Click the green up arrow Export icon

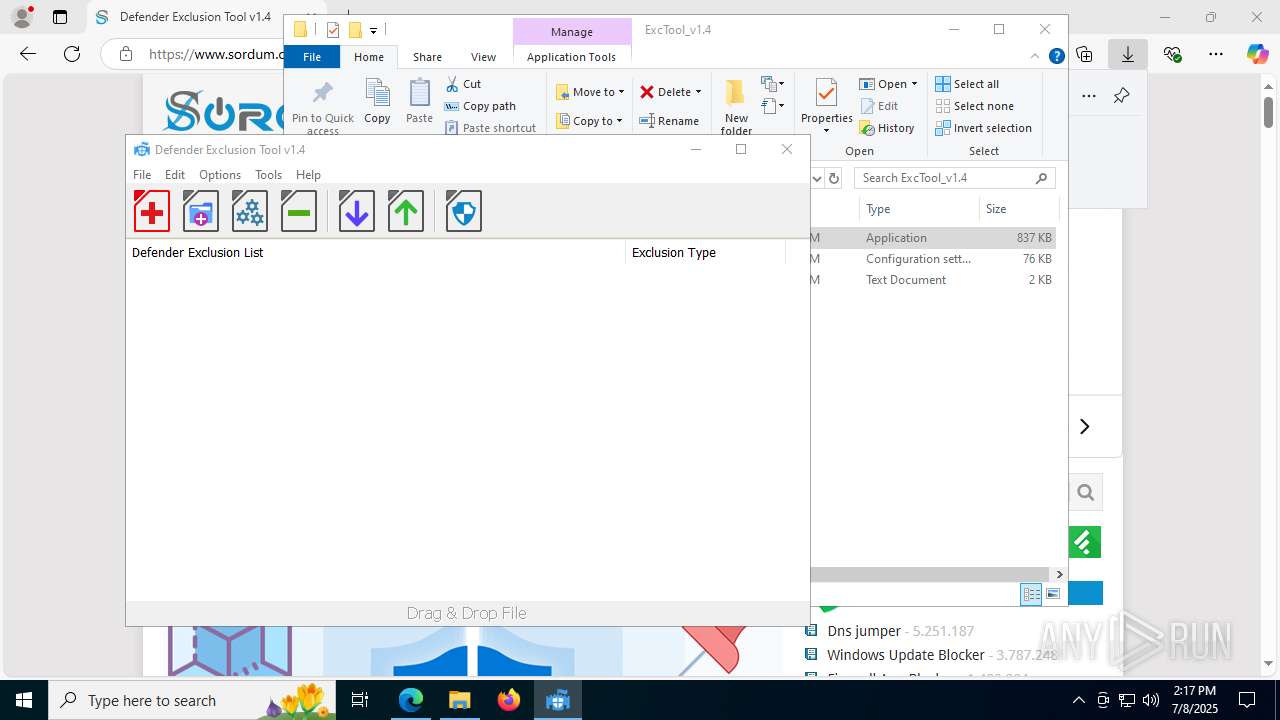[x=406, y=211]
